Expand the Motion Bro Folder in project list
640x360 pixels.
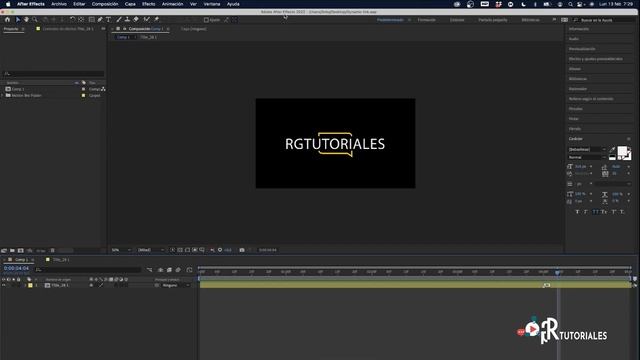pyautogui.click(x=2, y=96)
